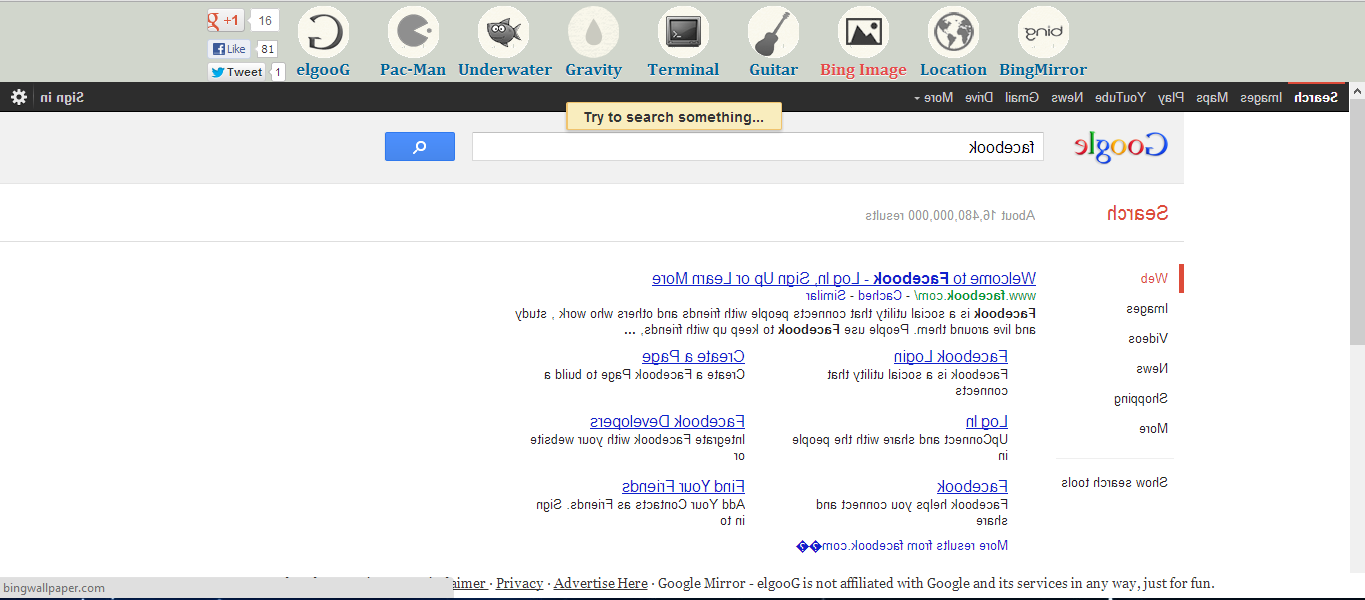This screenshot has width=1365, height=600.
Task: Click the red Search heading
Action: 1137,213
